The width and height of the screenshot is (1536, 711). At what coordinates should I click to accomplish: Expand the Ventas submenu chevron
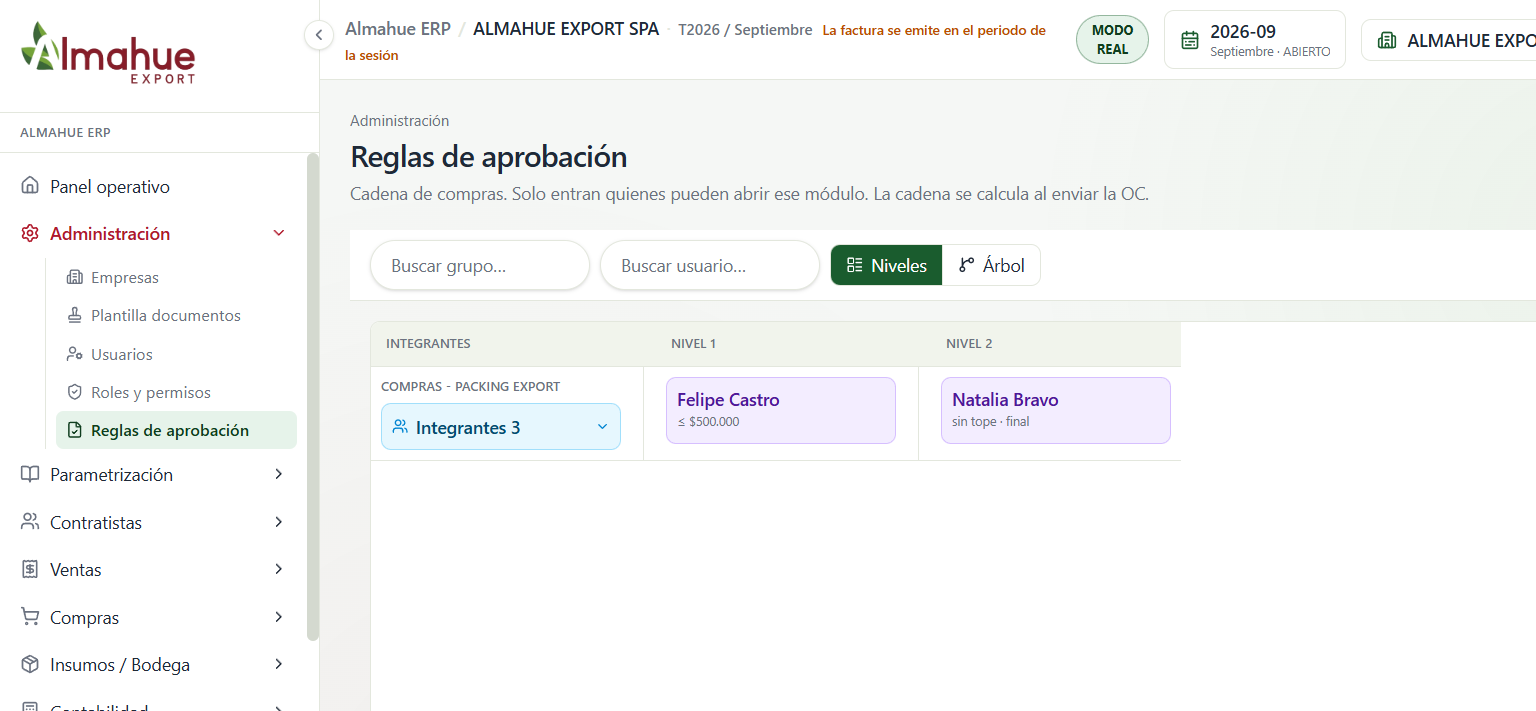pos(279,569)
